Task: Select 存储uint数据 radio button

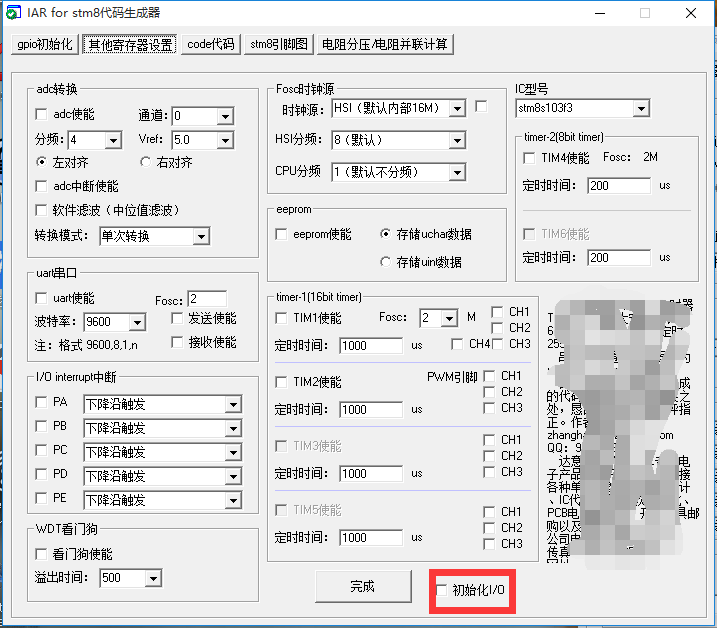Action: click(x=385, y=262)
